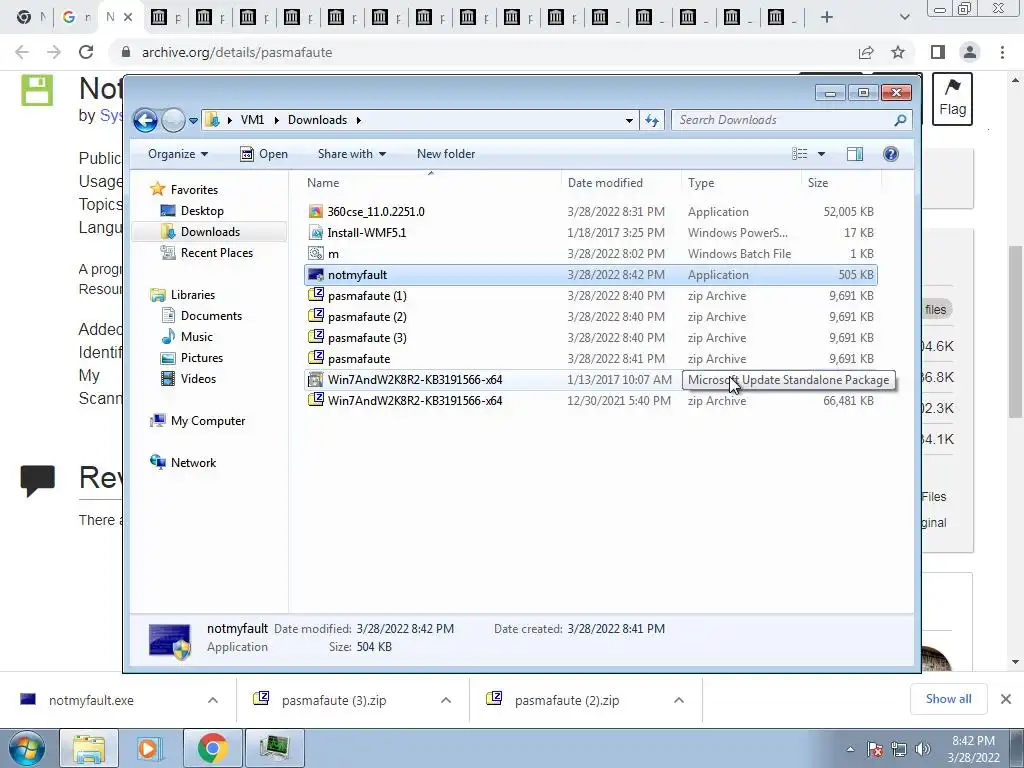Click the refresh button next to address bar
The image size is (1024, 768).
(652, 120)
